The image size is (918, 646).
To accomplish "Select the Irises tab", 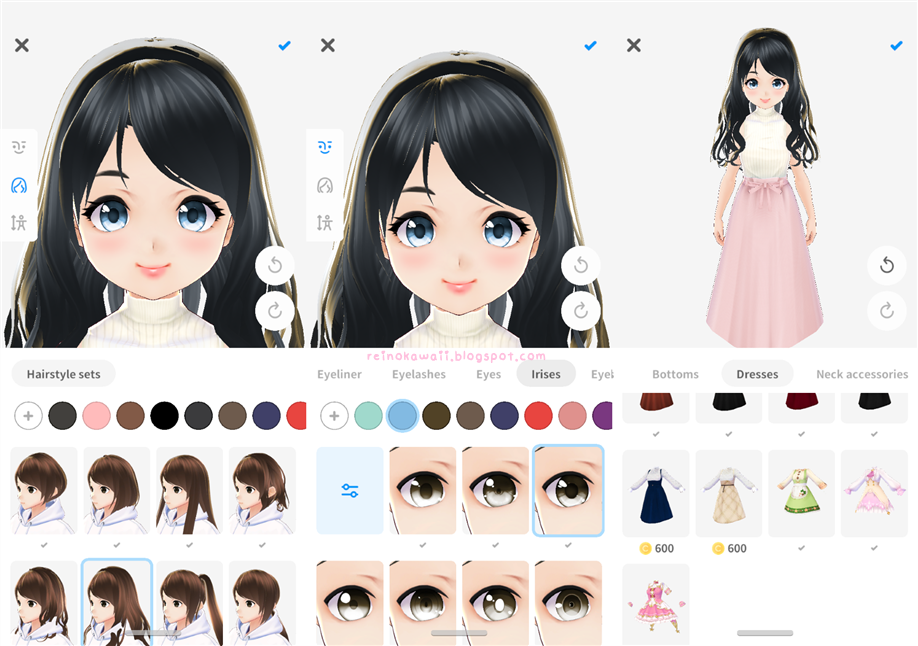I will (x=546, y=374).
